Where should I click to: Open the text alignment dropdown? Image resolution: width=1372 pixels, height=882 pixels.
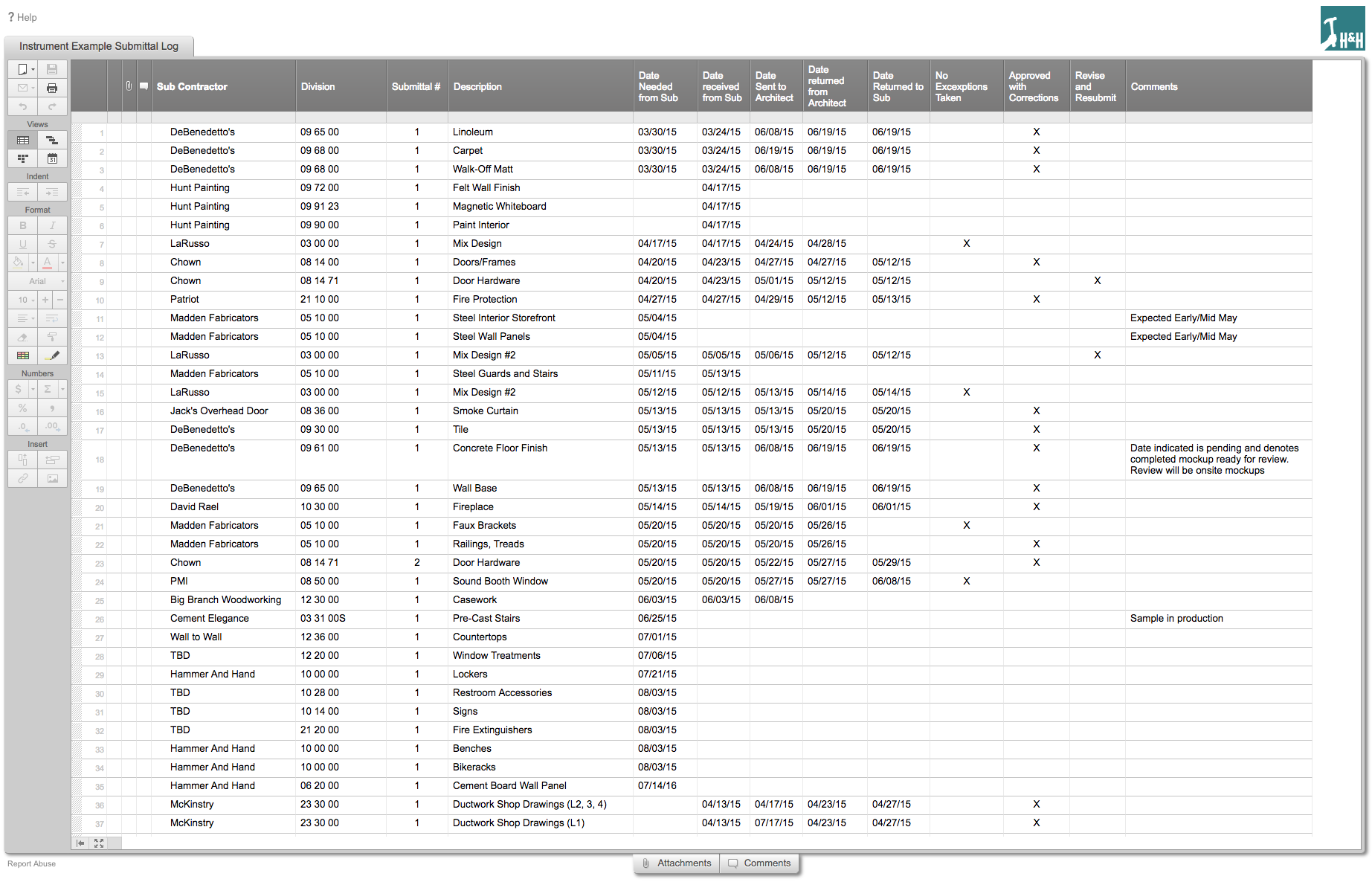click(x=22, y=318)
